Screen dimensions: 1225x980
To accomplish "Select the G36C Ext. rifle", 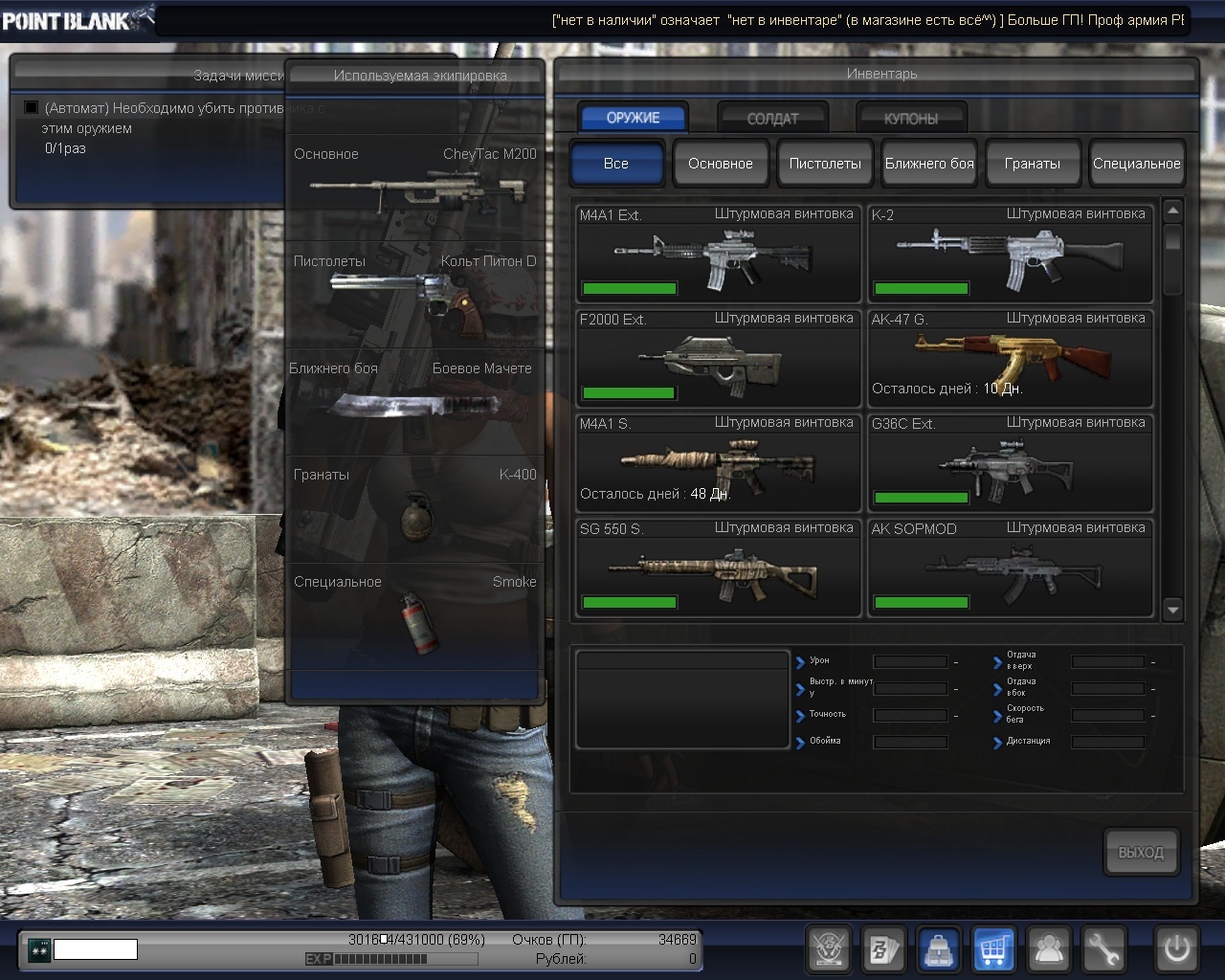I will click(x=1011, y=462).
